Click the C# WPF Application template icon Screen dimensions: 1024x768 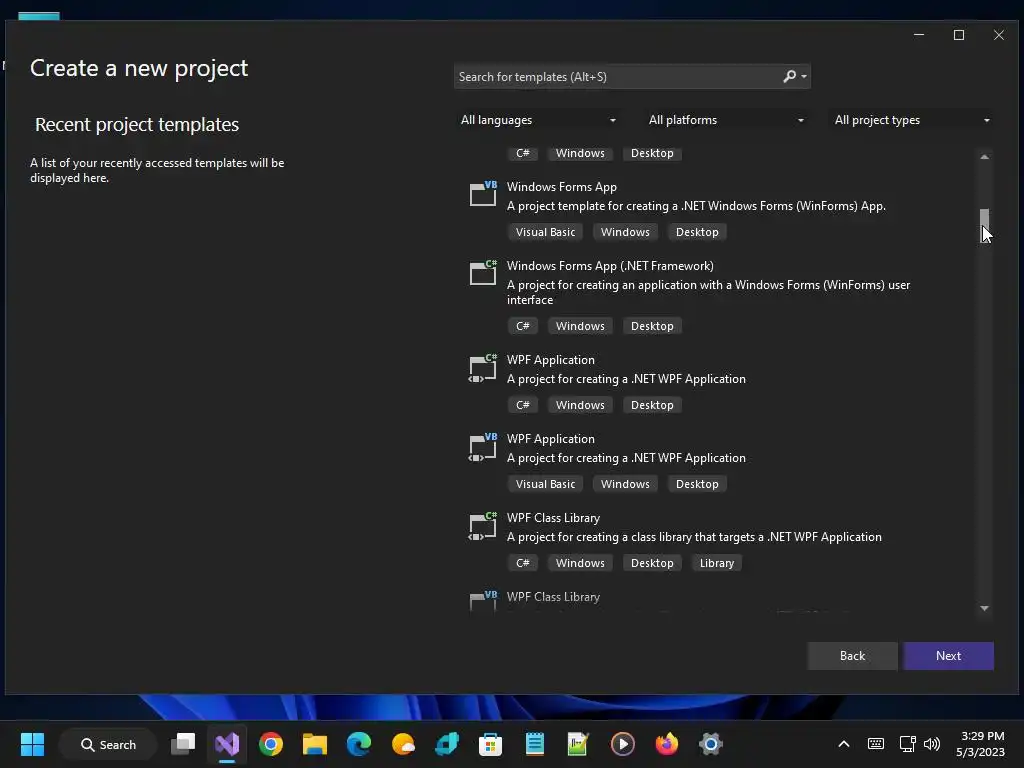click(x=483, y=368)
